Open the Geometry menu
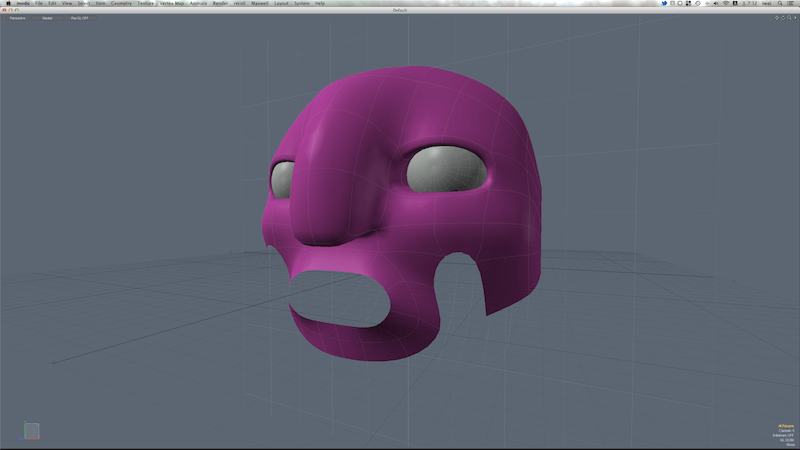 pos(121,3)
